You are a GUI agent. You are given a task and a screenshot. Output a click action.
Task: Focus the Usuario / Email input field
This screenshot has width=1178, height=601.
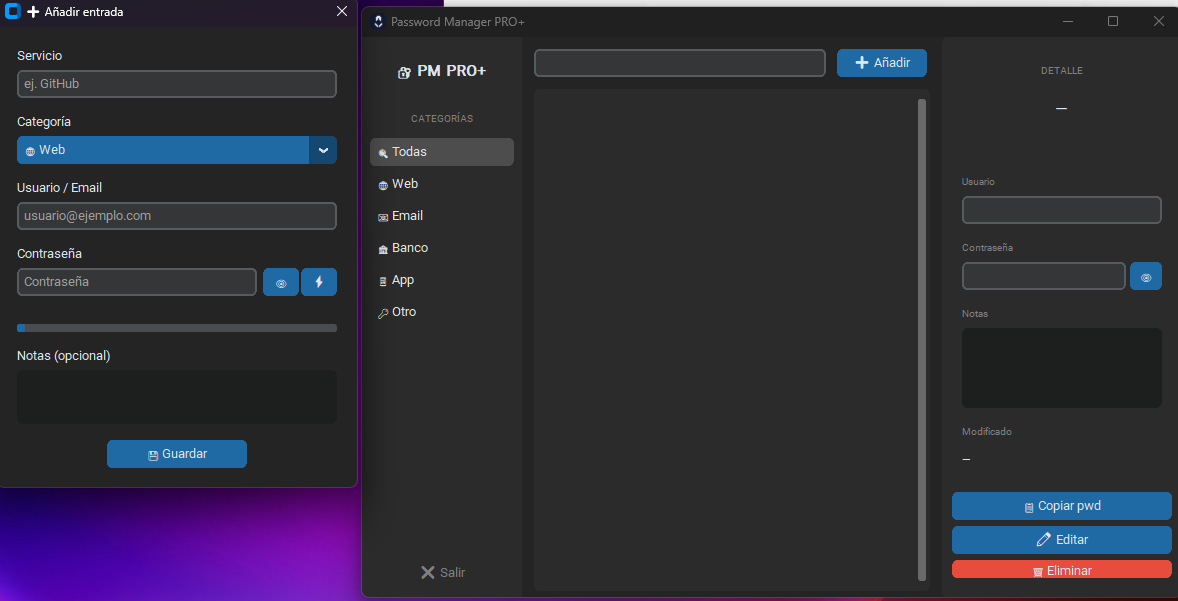pos(177,216)
